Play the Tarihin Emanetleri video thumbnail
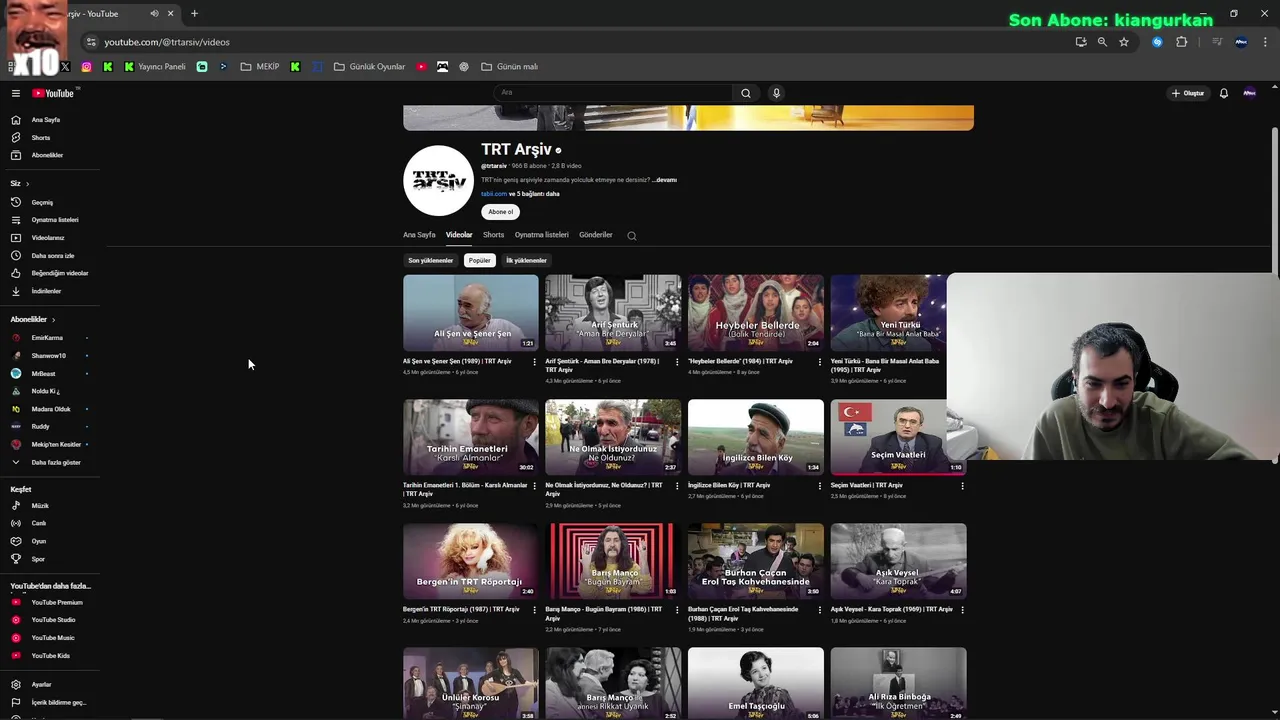This screenshot has width=1280, height=720. point(470,437)
